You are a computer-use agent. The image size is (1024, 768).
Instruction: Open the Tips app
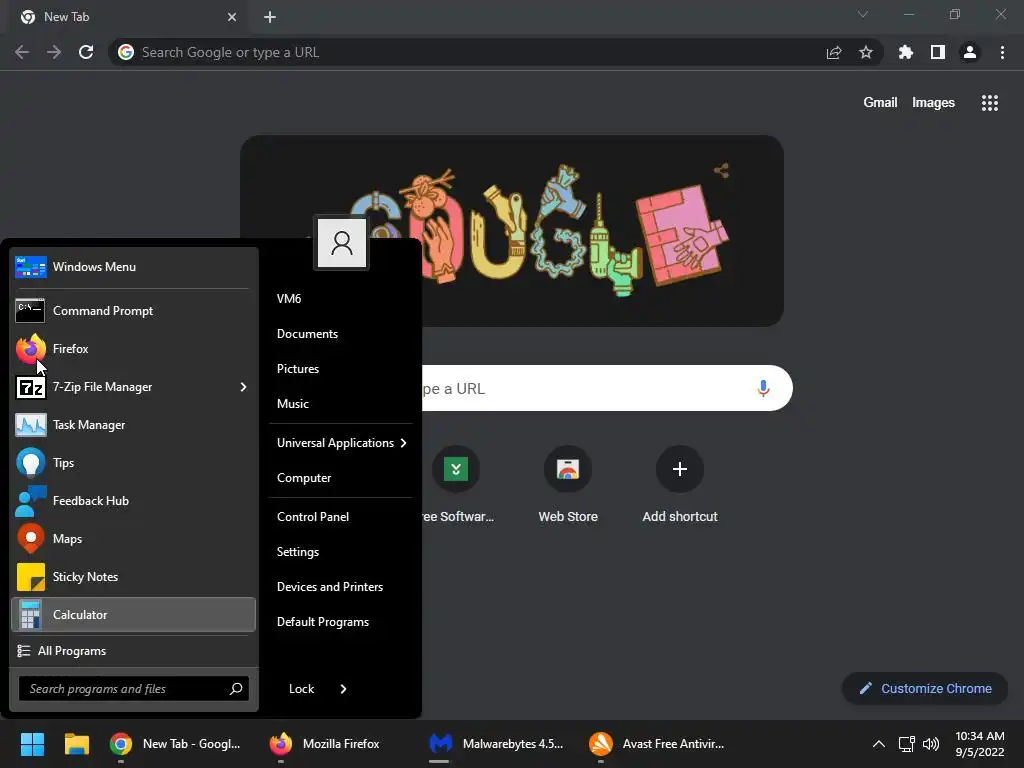[x=133, y=462]
